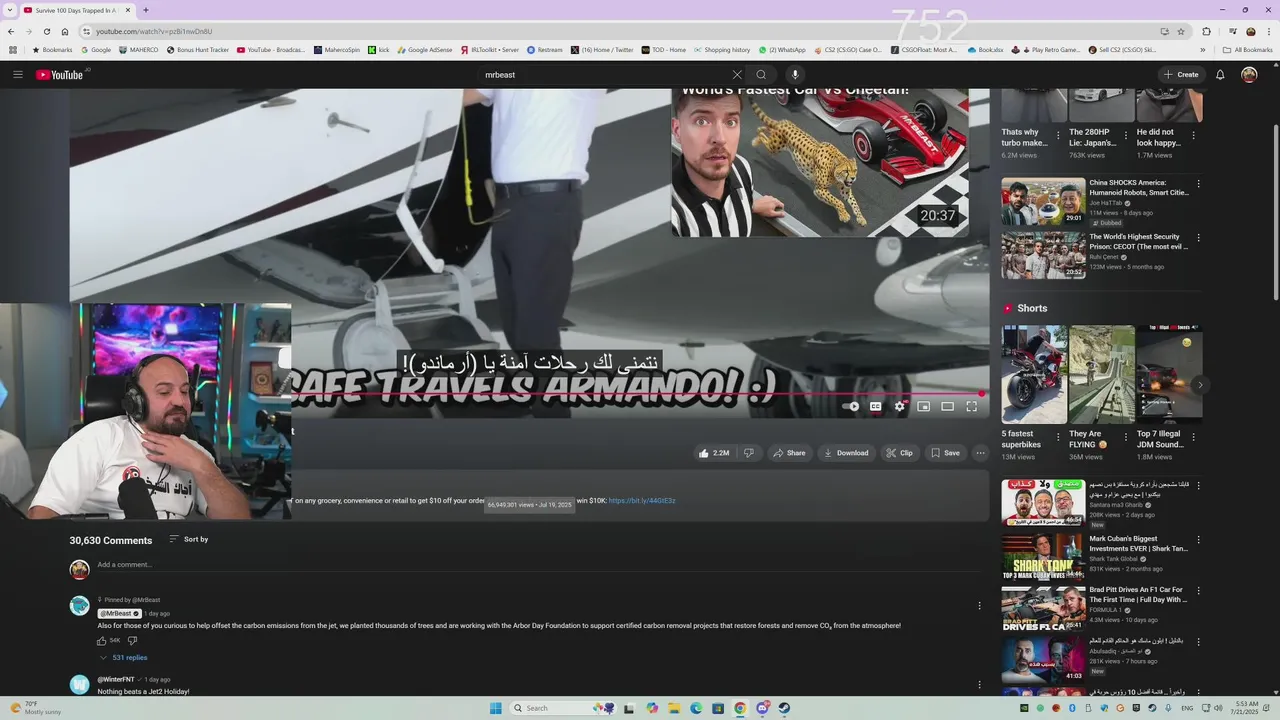1280x720 pixels.
Task: Toggle autoplay switch in the player
Action: [851, 407]
